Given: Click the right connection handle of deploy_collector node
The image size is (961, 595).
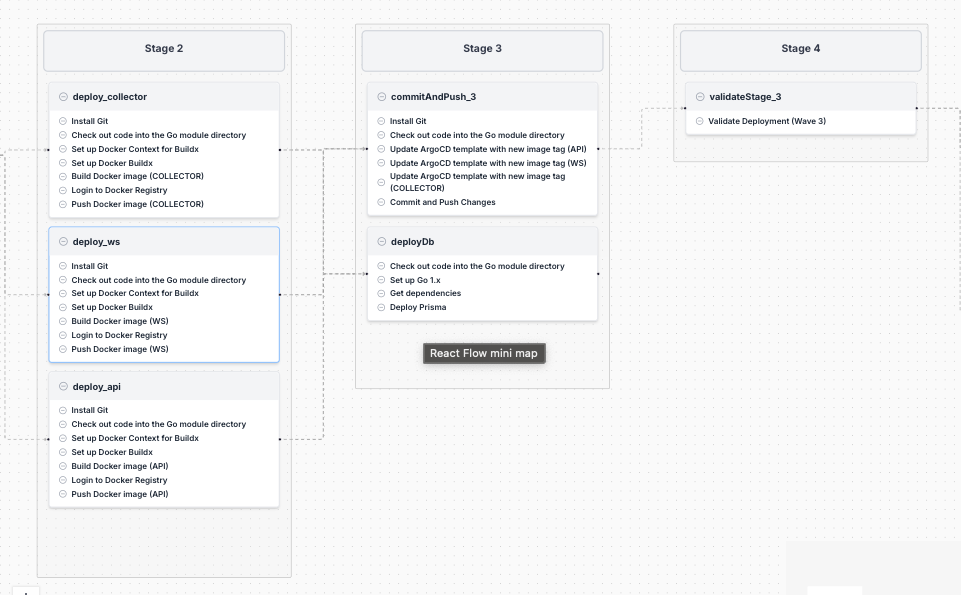Looking at the screenshot, I should pos(279,150).
